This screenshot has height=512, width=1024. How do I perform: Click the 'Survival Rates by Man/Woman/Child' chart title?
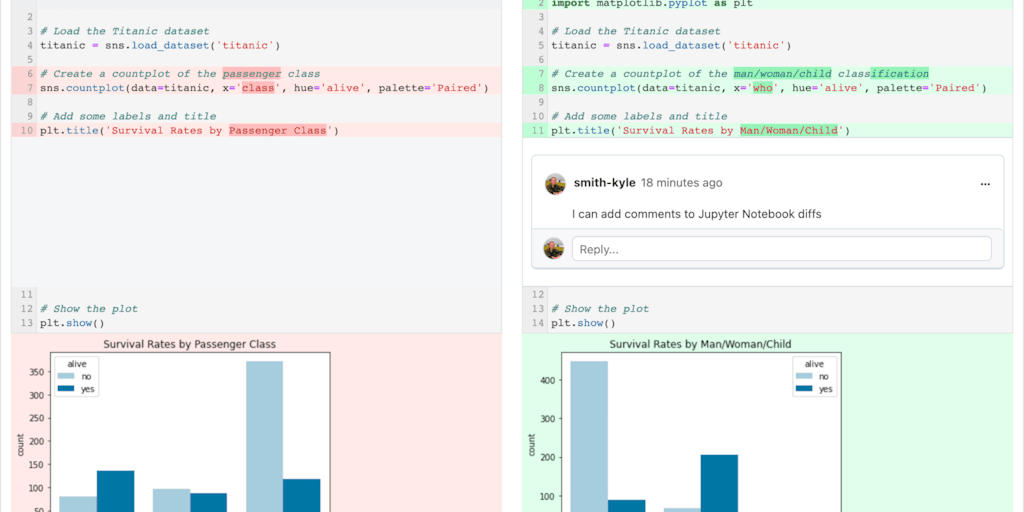pyautogui.click(x=701, y=344)
